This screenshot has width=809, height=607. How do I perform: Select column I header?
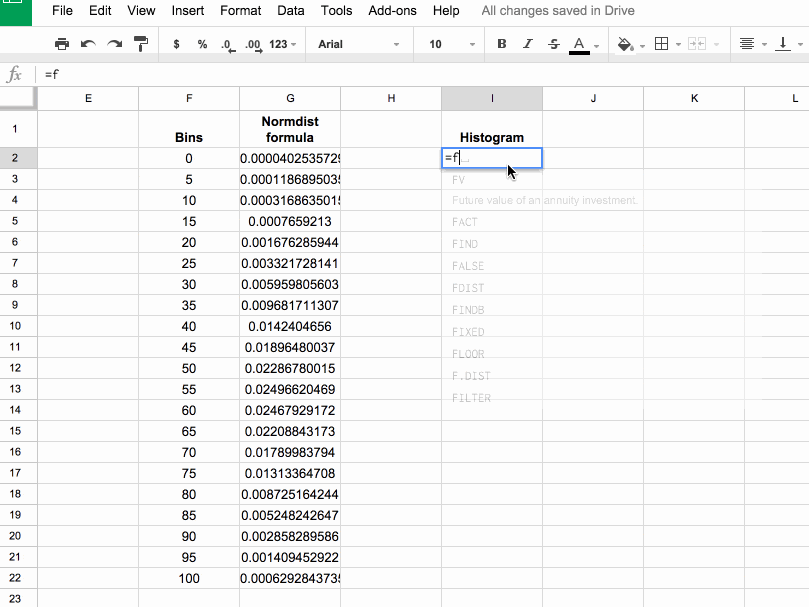[492, 98]
